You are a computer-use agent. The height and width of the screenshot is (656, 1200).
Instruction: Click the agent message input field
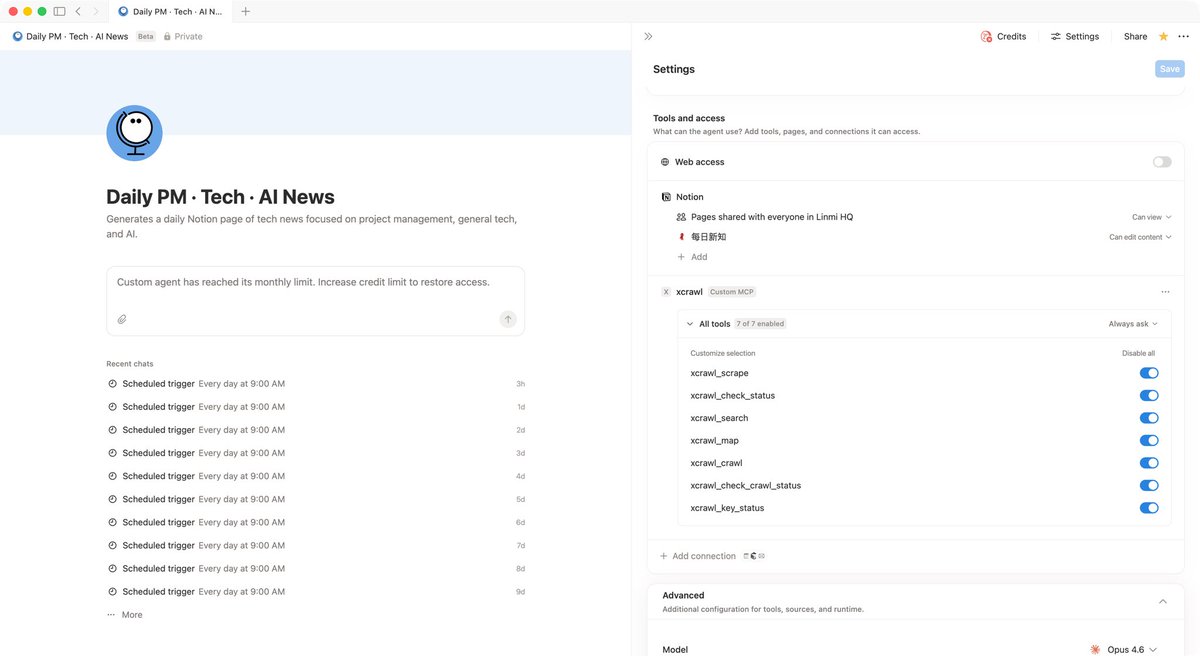(x=315, y=283)
